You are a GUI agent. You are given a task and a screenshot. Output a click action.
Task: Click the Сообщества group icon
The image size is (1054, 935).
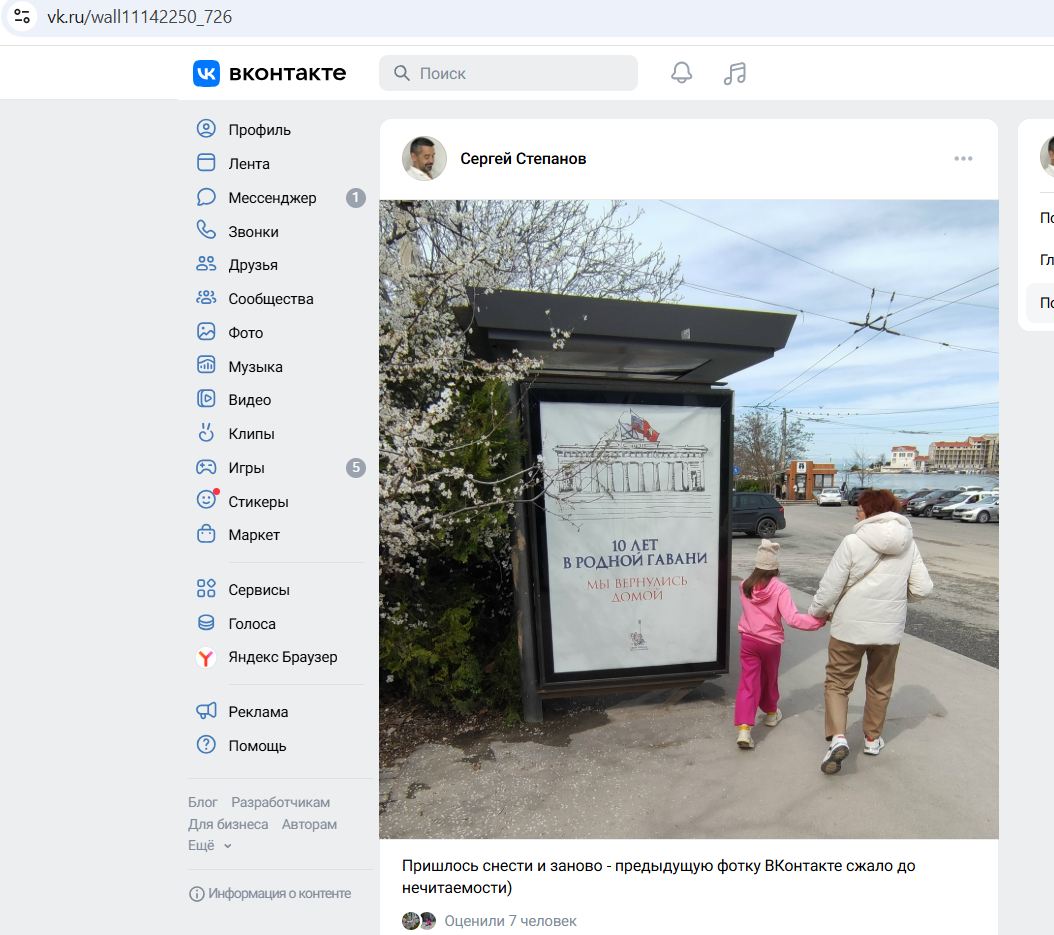[206, 298]
